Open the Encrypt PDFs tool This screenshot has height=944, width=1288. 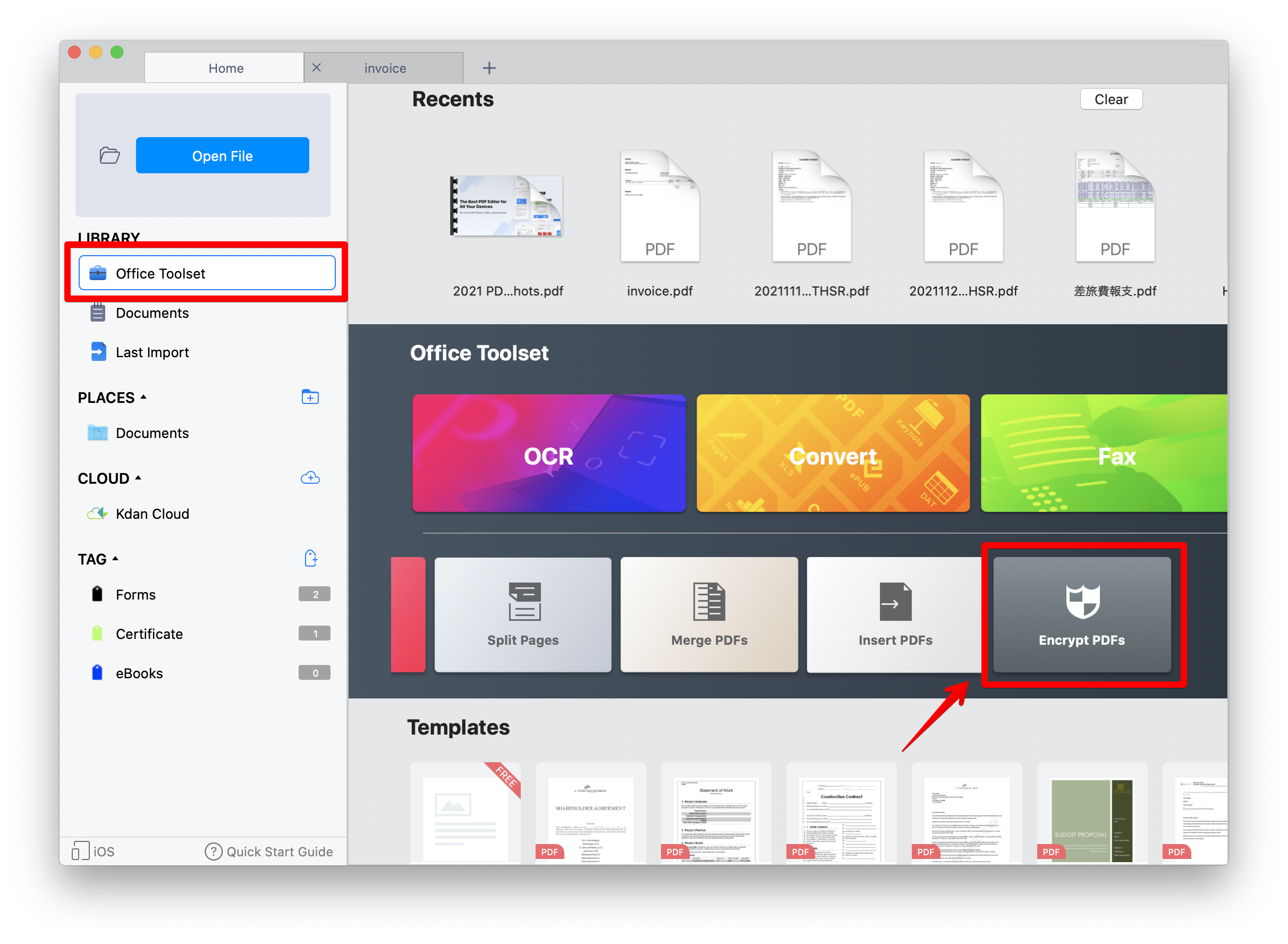coord(1082,615)
